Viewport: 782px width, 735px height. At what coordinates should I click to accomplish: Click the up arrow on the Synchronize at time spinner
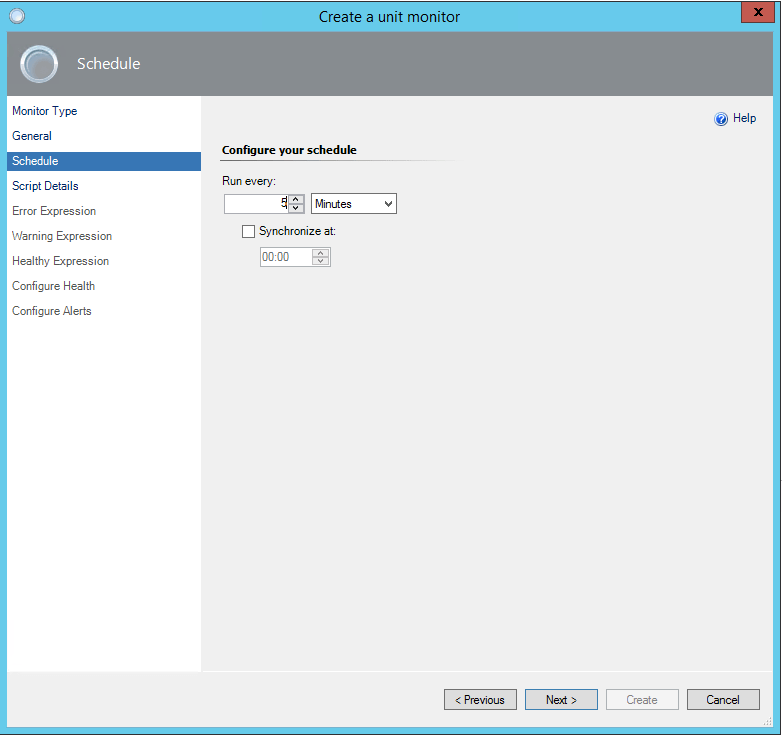coord(320,253)
